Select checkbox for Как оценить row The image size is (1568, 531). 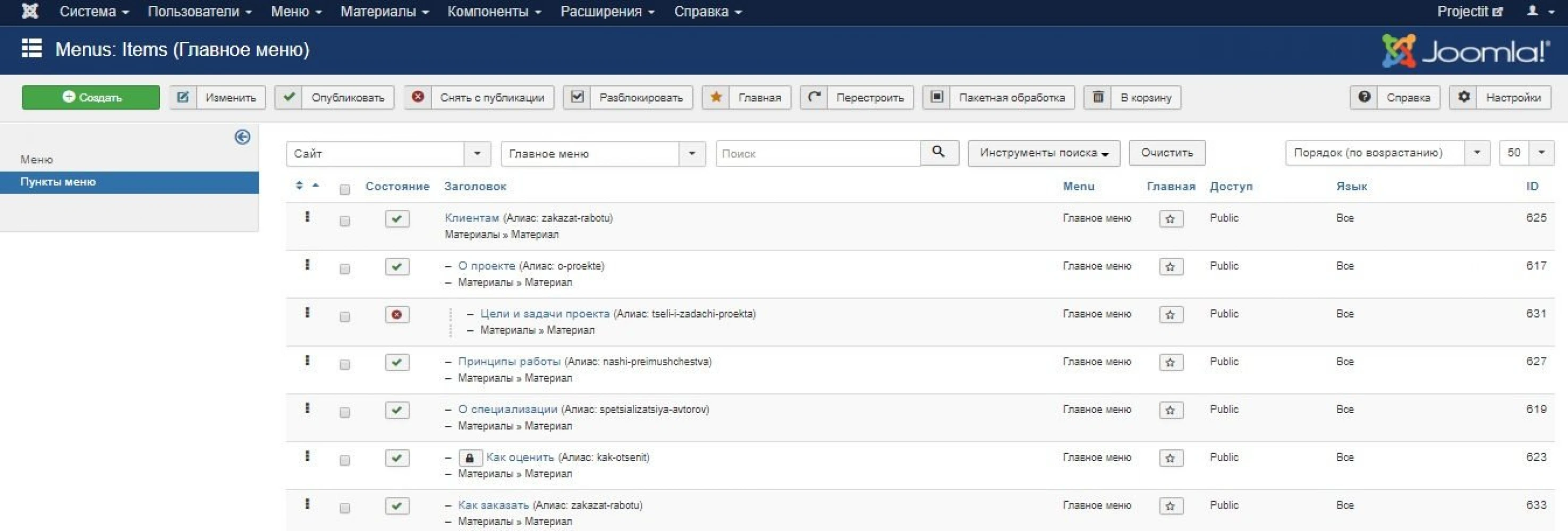coord(344,460)
